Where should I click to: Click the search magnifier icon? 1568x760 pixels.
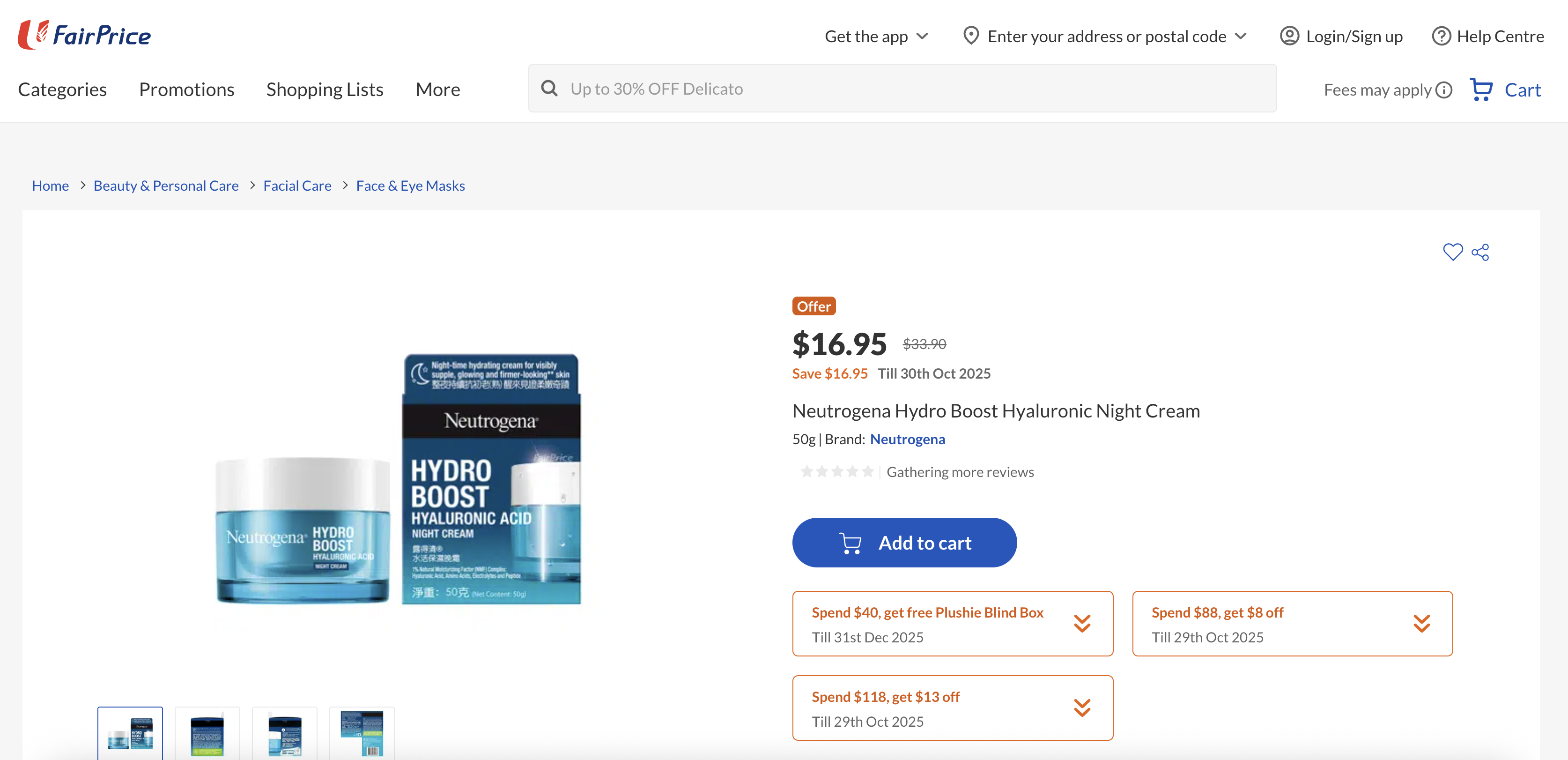[550, 88]
